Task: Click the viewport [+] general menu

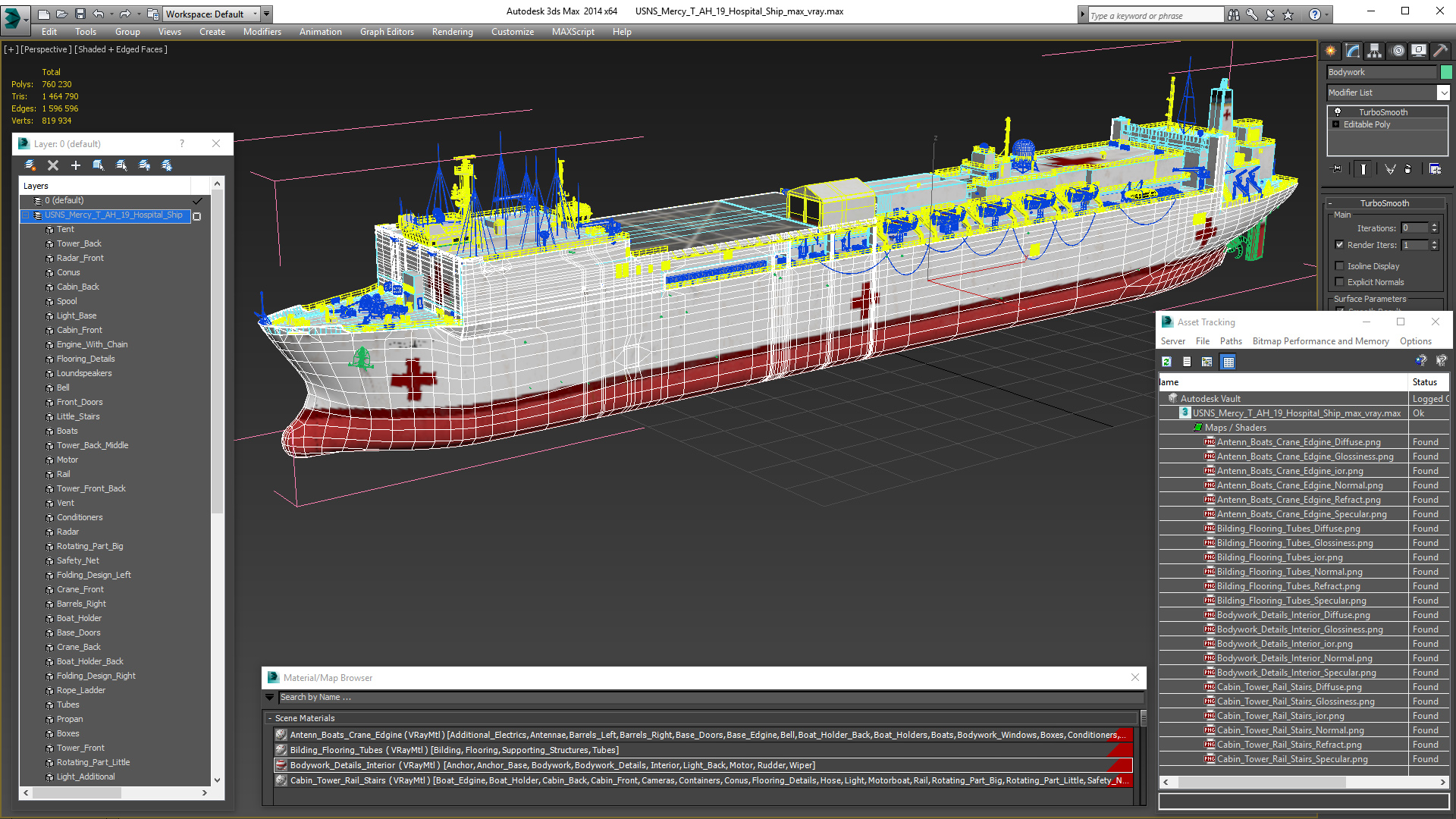Action: point(11,49)
